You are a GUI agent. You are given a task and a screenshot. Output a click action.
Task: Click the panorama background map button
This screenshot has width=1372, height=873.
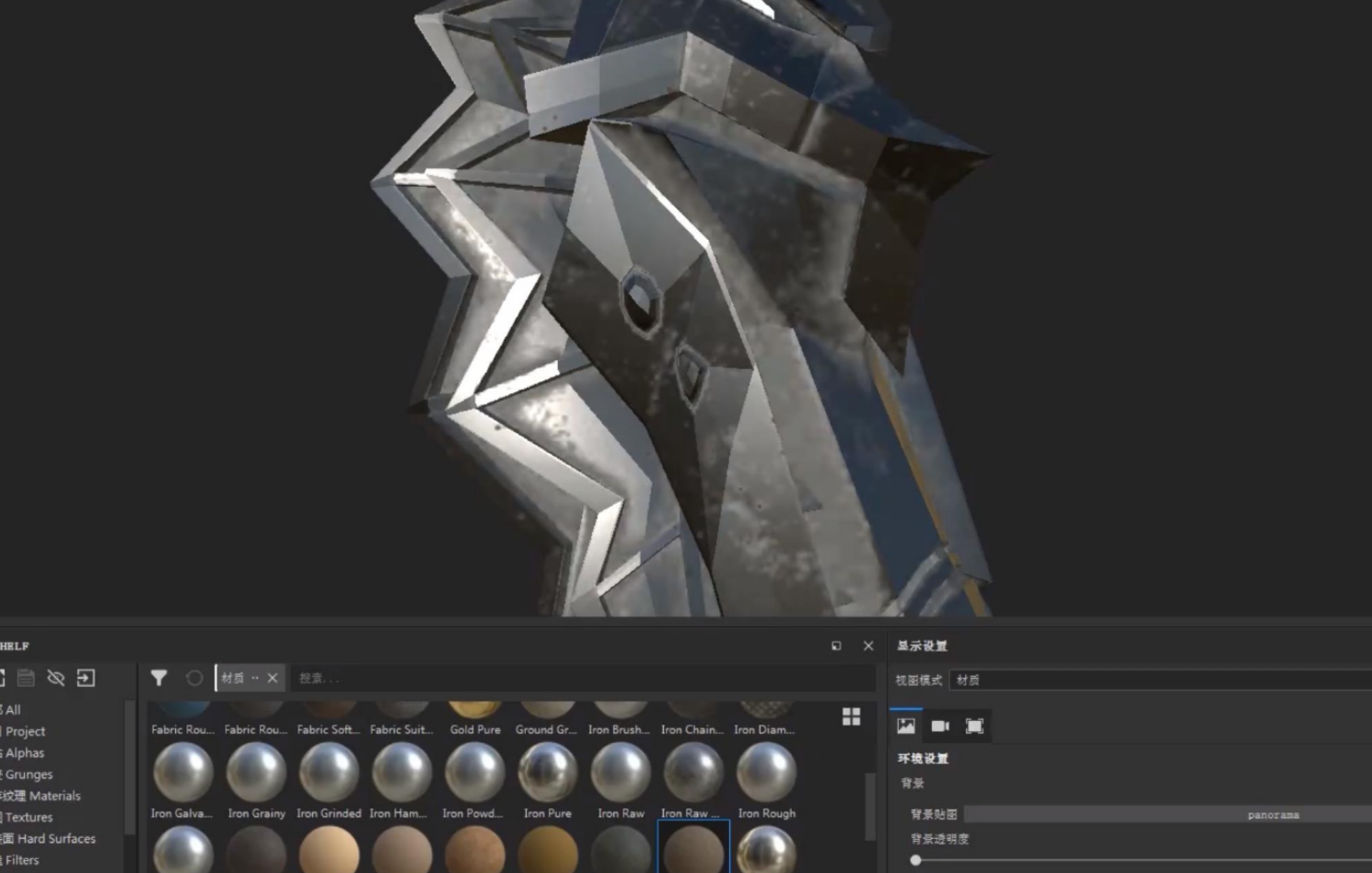1168,814
